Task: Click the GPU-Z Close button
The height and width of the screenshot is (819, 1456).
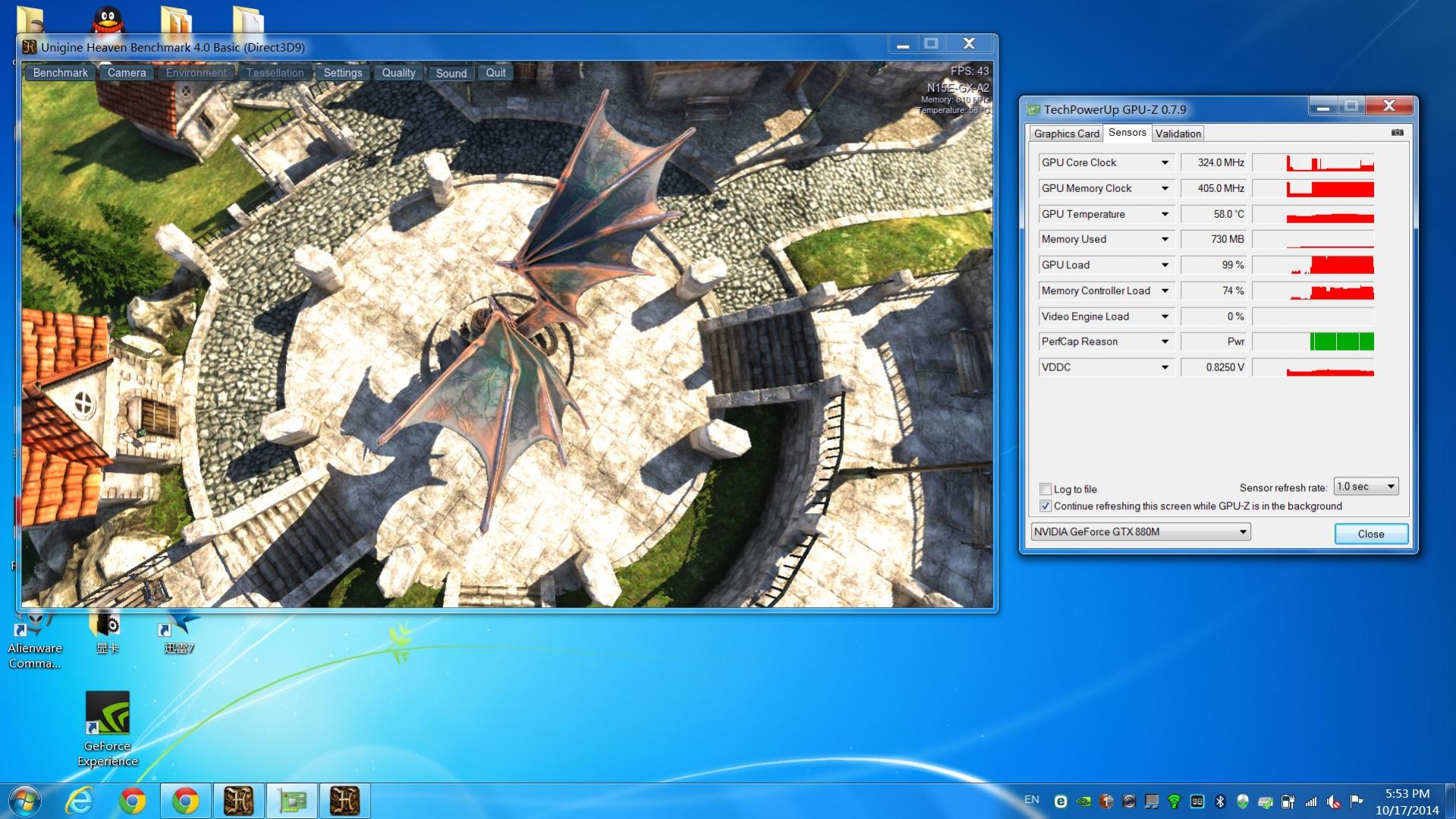Action: coord(1371,534)
